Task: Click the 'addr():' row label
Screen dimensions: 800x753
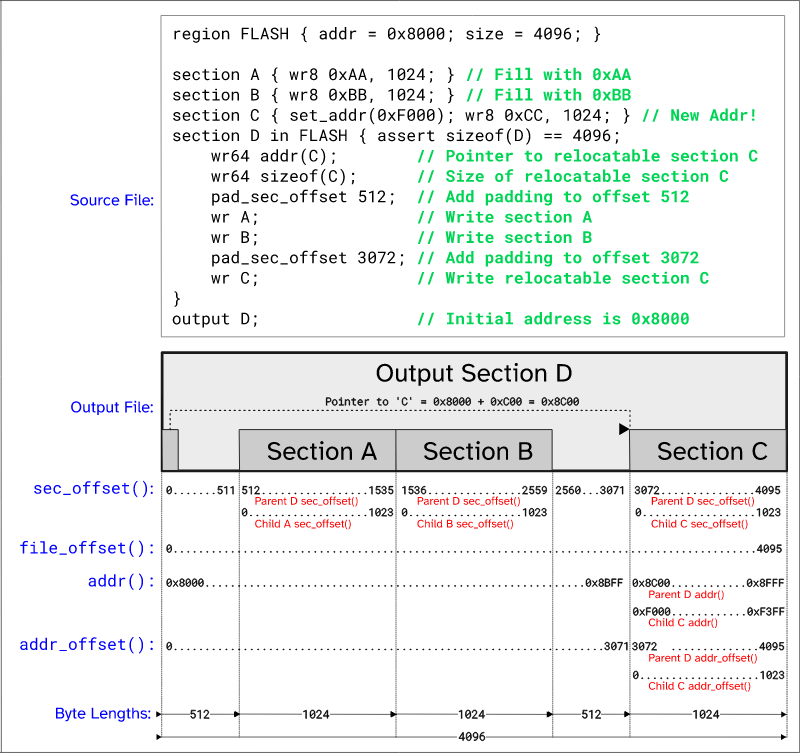Action: click(121, 581)
